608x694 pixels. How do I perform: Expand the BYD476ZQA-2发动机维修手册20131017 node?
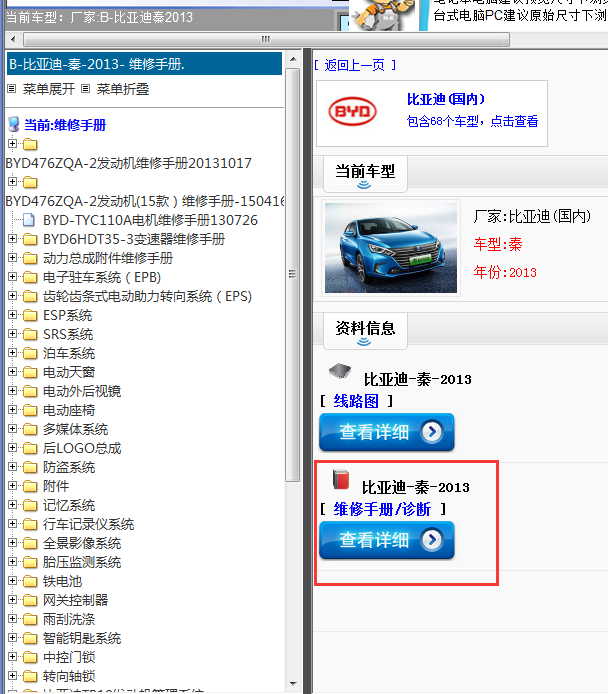coord(12,143)
